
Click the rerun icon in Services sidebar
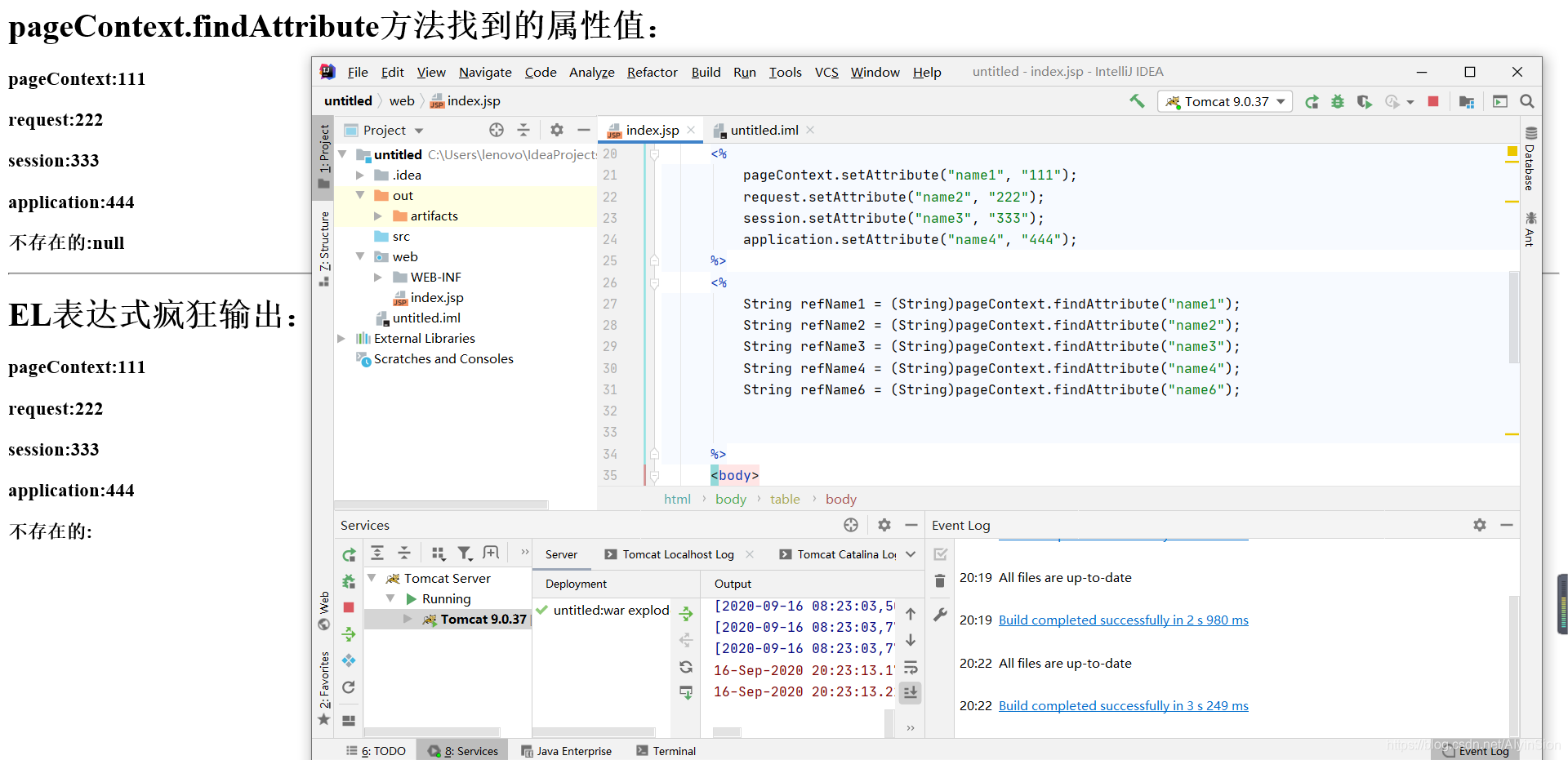349,555
